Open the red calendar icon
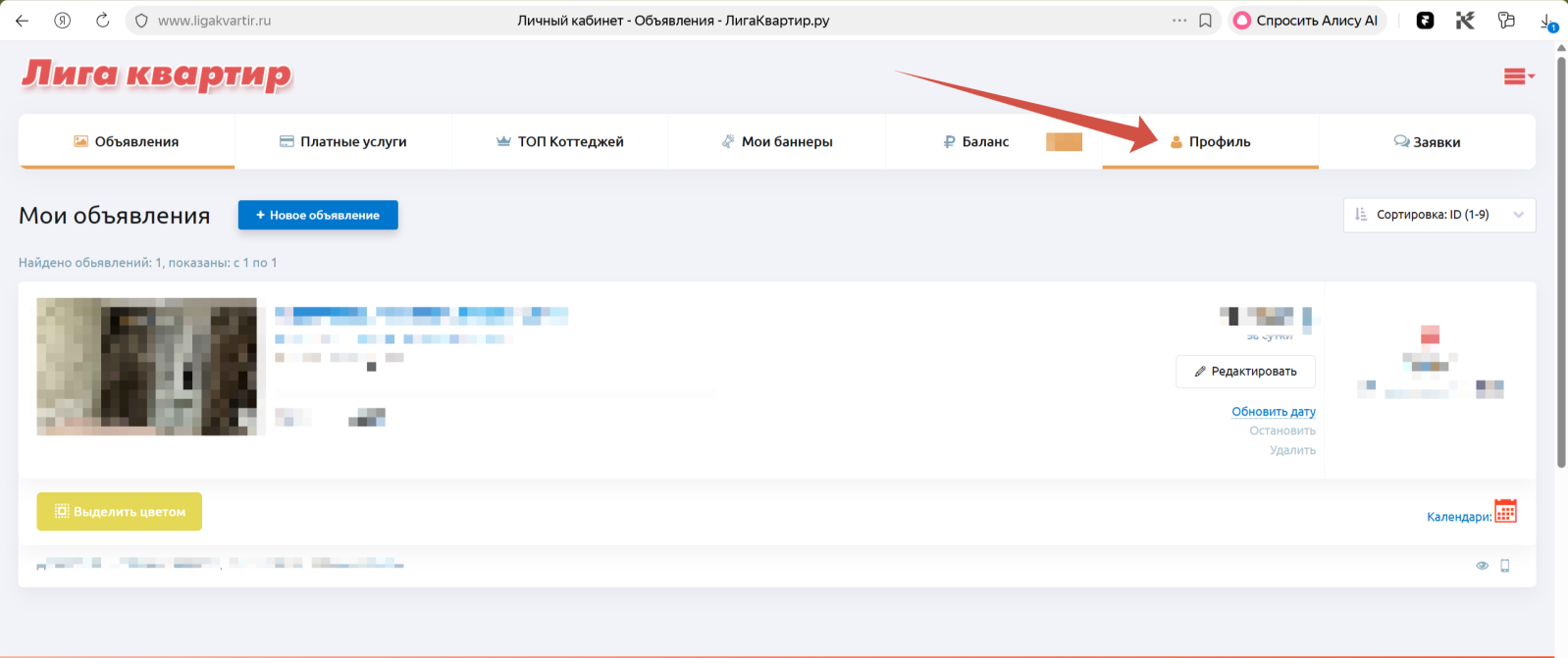This screenshot has height=658, width=1568. coord(1506,511)
